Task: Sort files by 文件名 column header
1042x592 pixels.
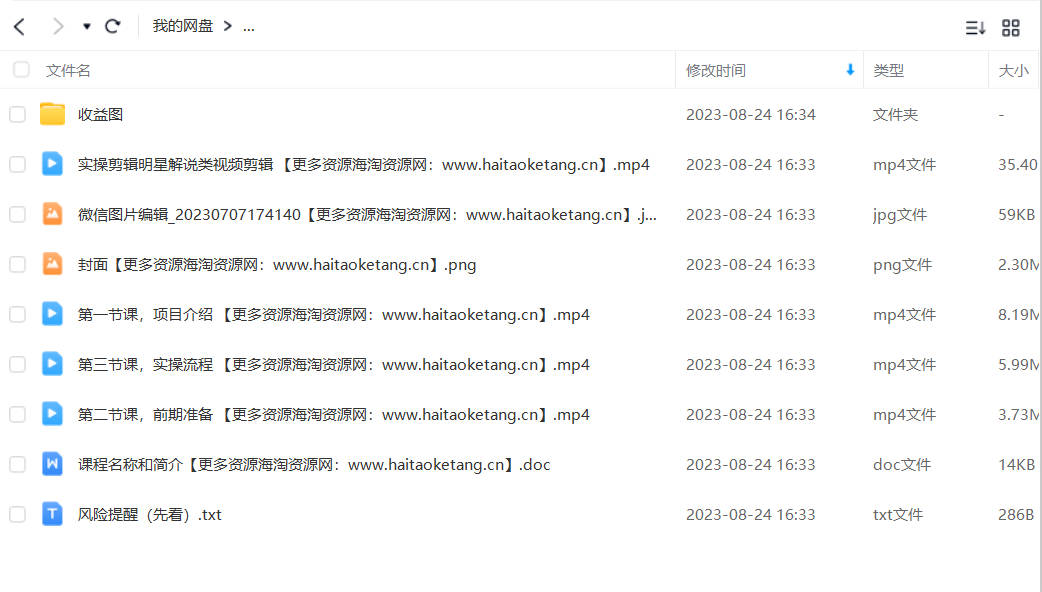Action: [68, 70]
